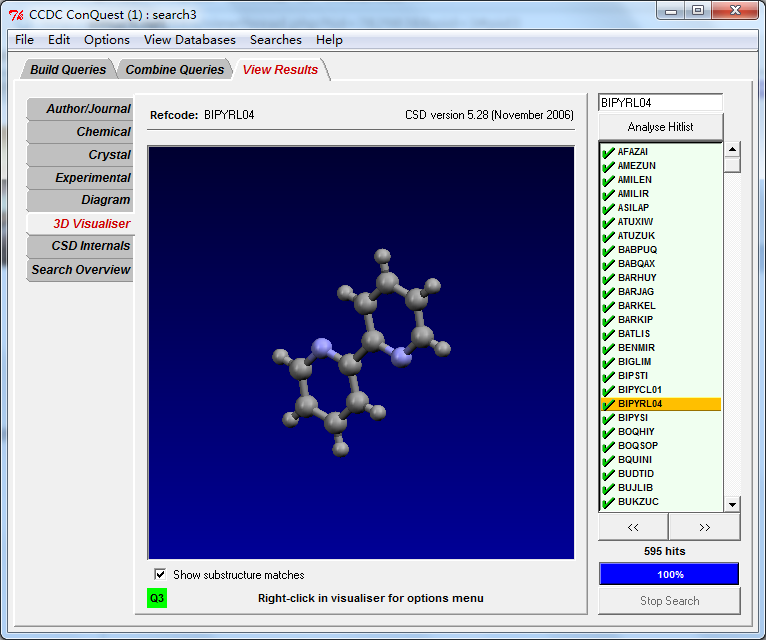The width and height of the screenshot is (766, 640).
Task: Select BARKEL in the hit list
Action: [637, 306]
